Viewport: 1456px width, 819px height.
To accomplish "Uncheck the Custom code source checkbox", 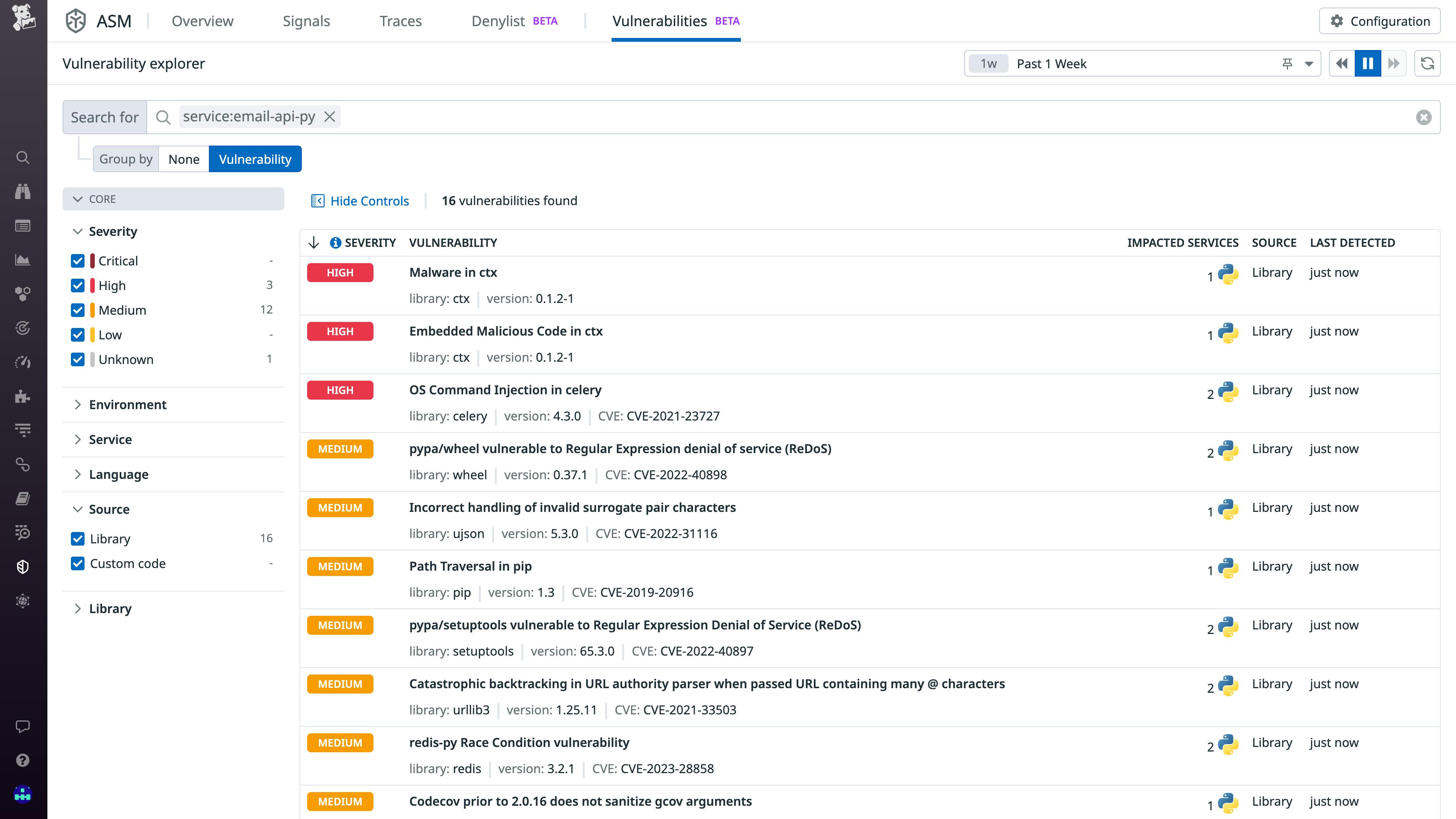I will tap(77, 563).
